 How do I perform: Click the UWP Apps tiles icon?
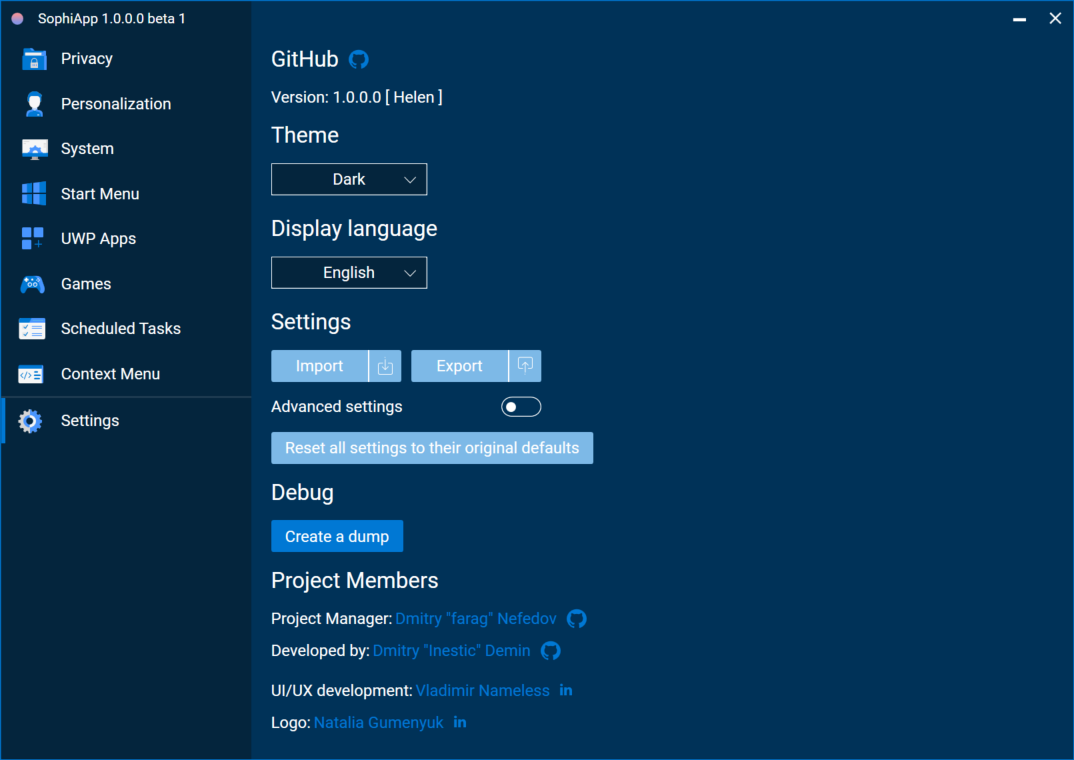click(x=32, y=239)
